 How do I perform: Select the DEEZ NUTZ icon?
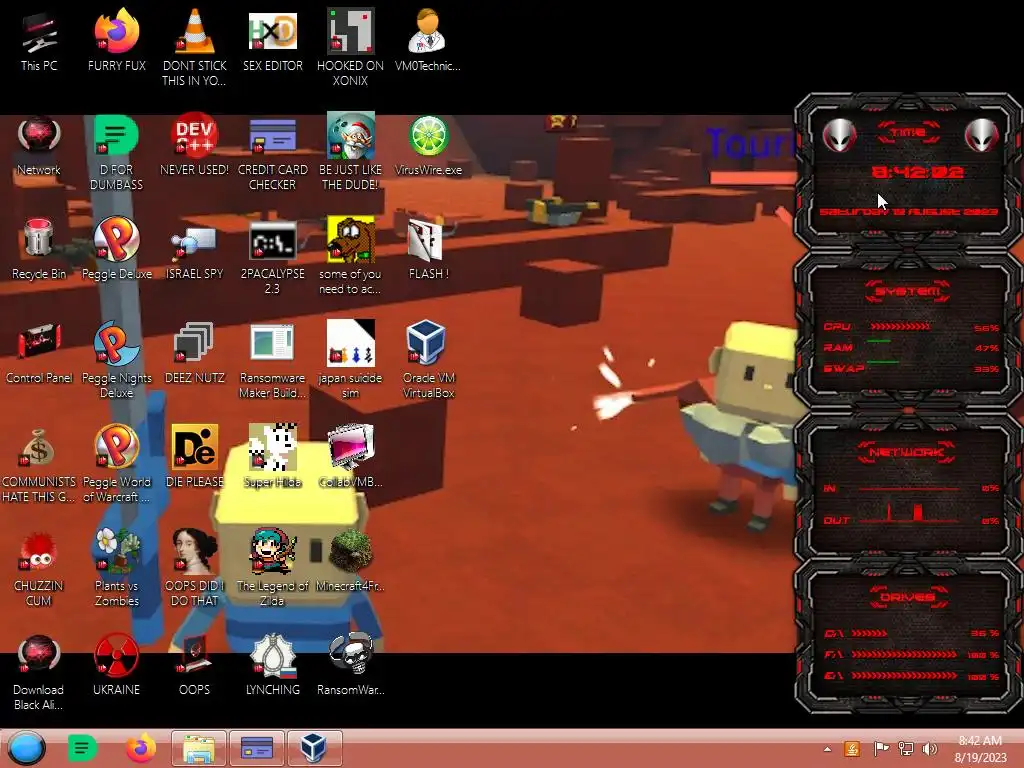coord(195,353)
